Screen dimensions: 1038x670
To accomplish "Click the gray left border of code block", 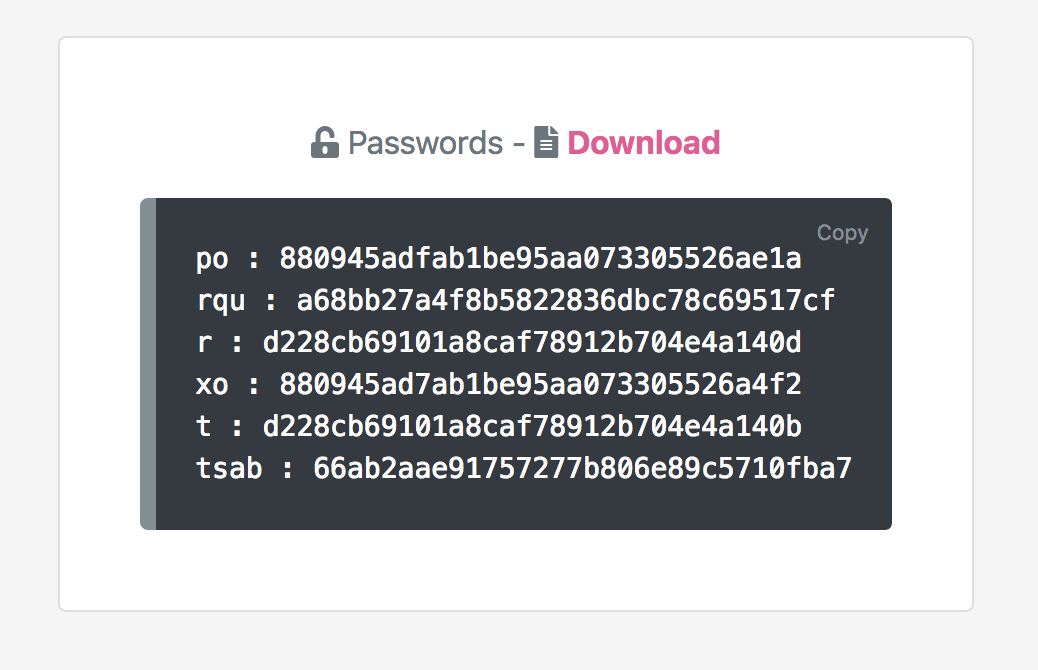I will click(x=148, y=363).
